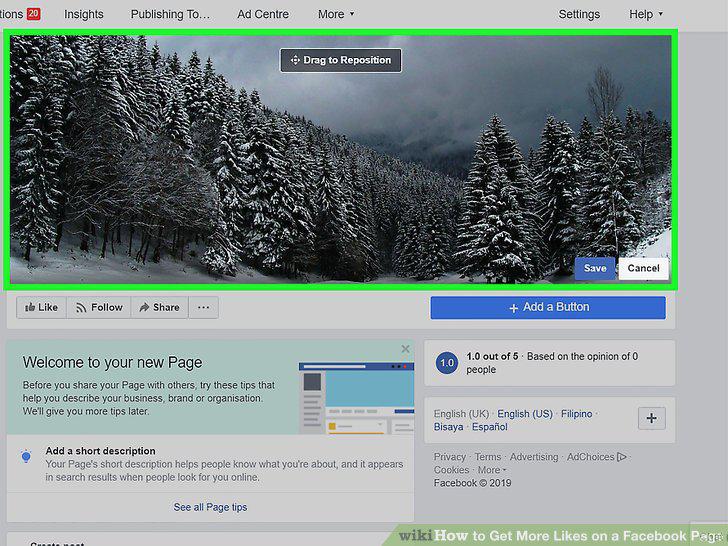Go to the Ad Centre tab
Viewport: 728px width, 546px height.
point(263,14)
